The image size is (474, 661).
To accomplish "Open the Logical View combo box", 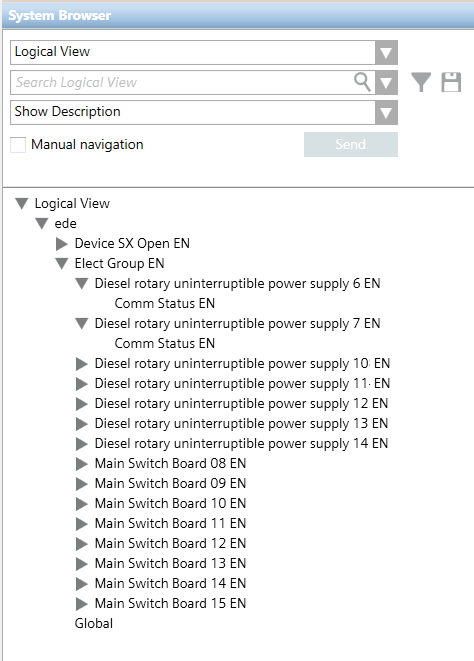I will pyautogui.click(x=204, y=53).
